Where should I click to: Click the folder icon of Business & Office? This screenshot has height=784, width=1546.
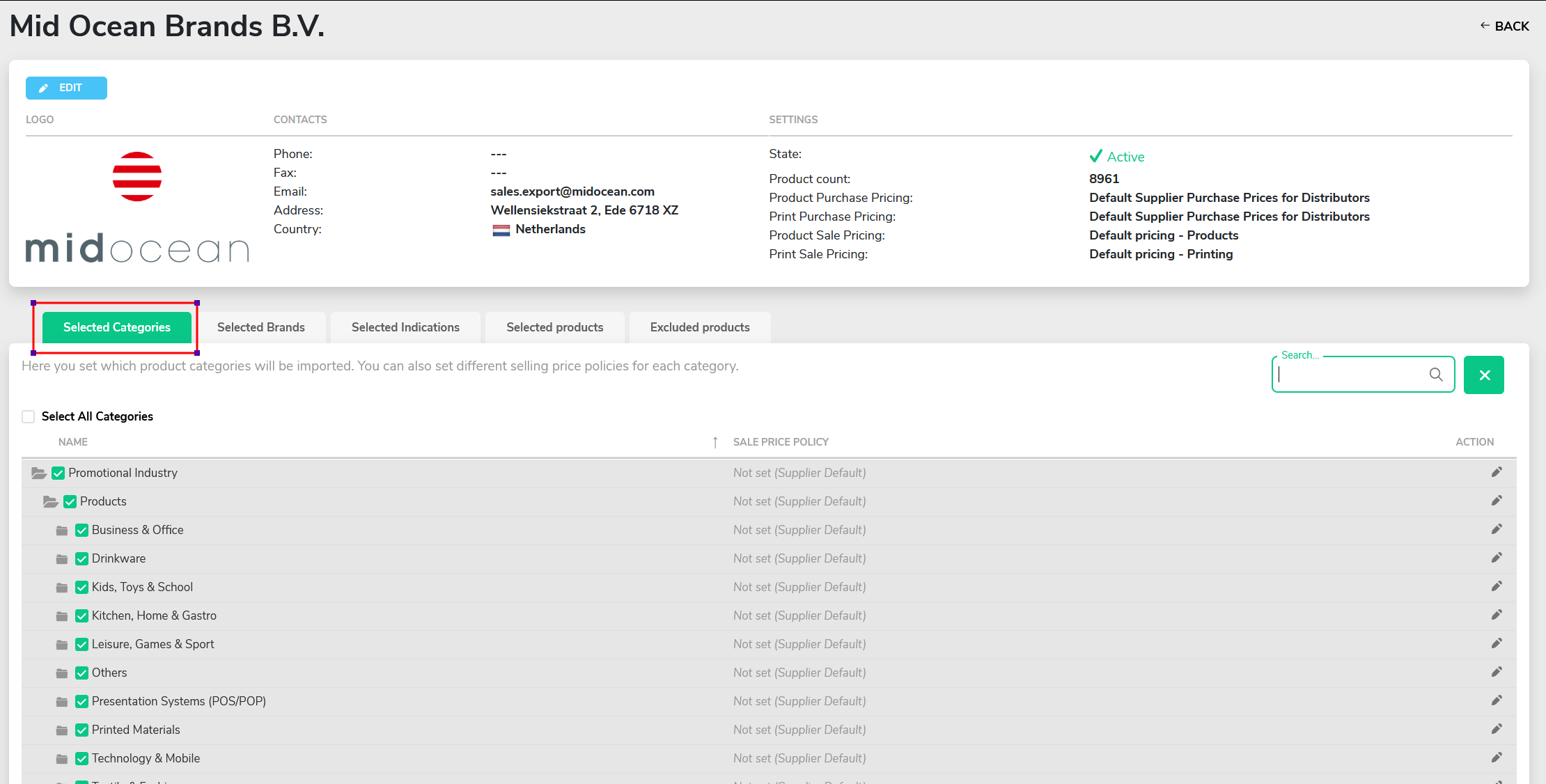(62, 531)
